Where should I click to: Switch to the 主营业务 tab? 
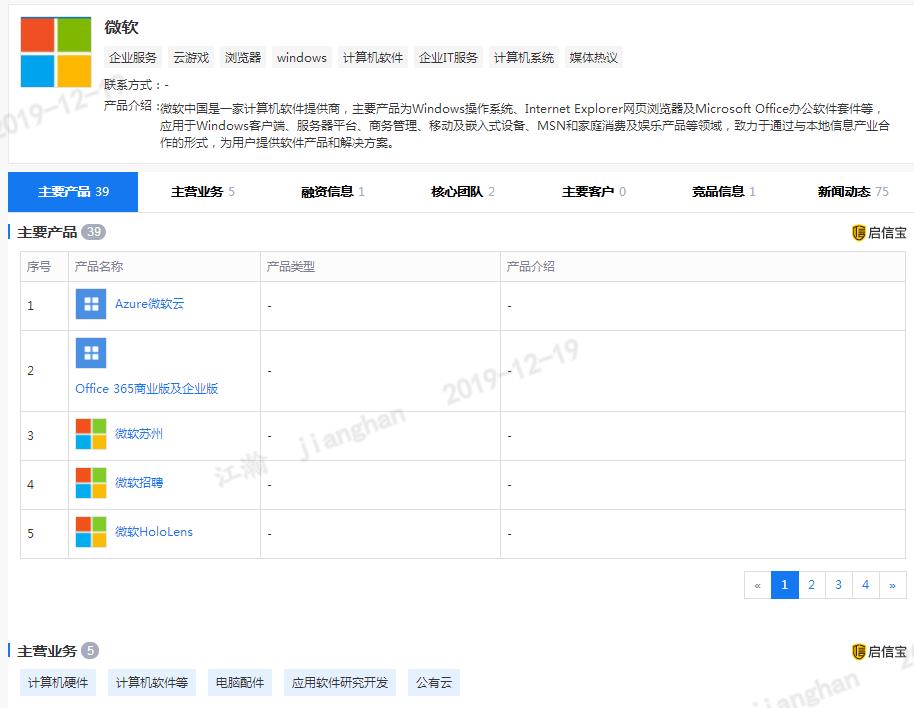(x=198, y=191)
